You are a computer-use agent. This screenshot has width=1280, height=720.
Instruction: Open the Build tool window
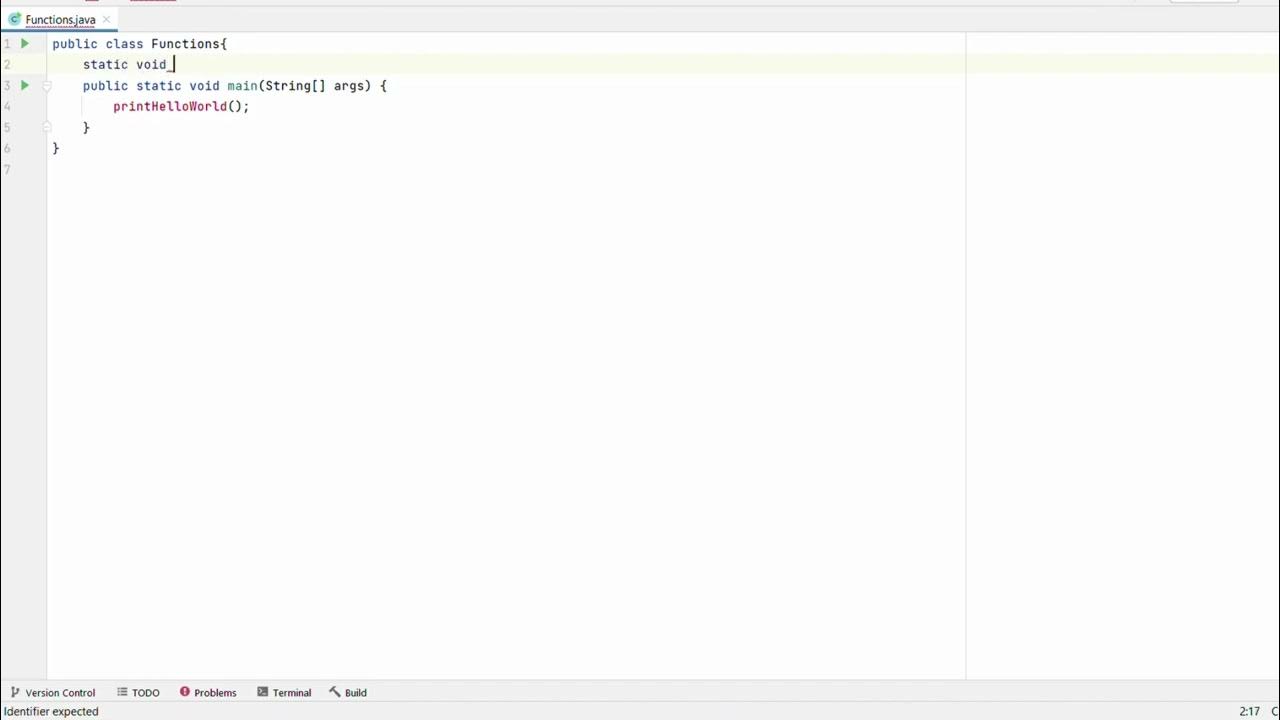pos(348,692)
